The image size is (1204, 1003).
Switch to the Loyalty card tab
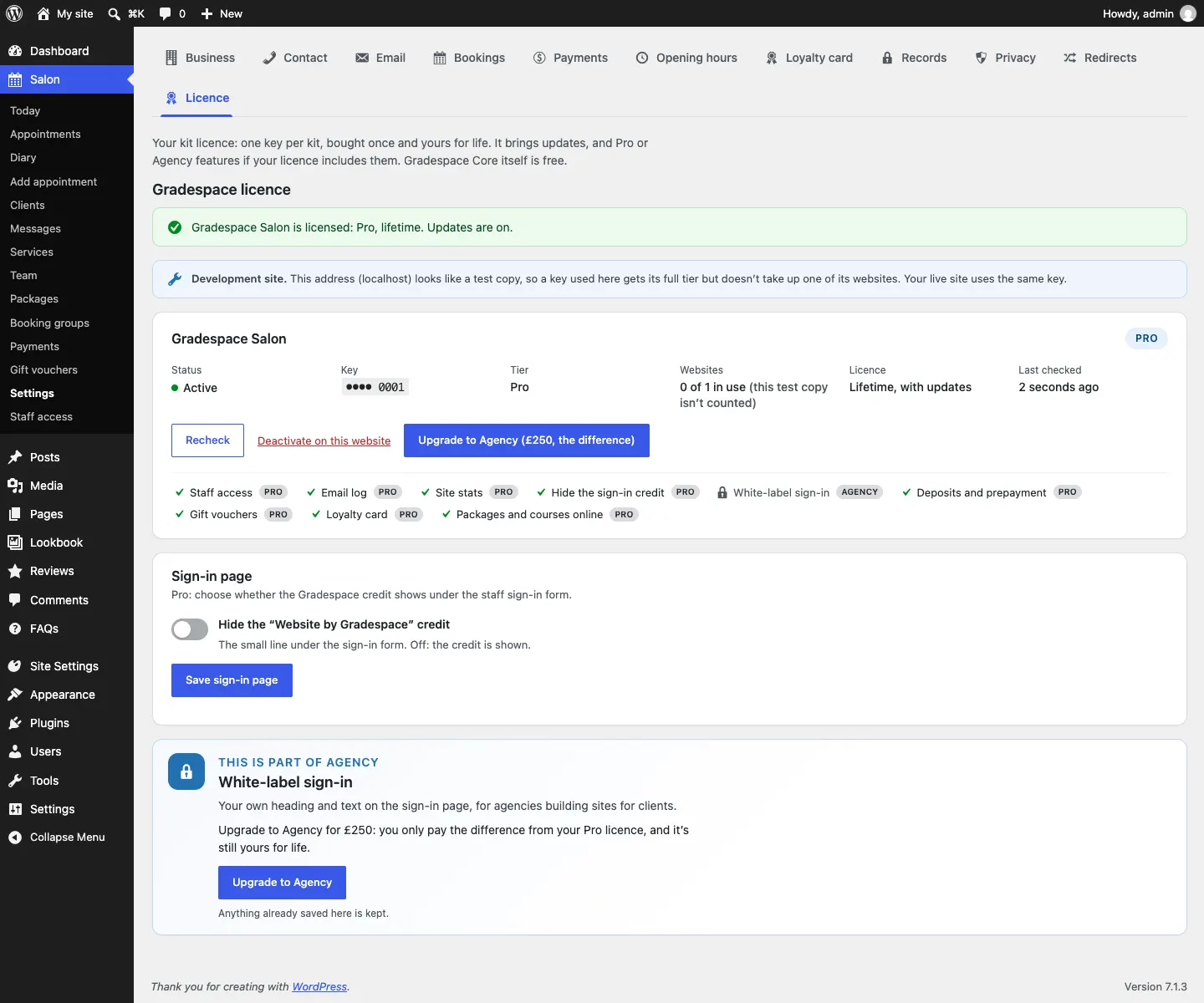[x=809, y=58]
